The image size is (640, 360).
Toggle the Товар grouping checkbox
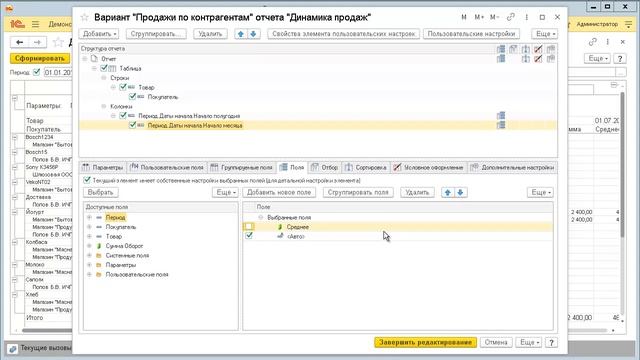(123, 87)
